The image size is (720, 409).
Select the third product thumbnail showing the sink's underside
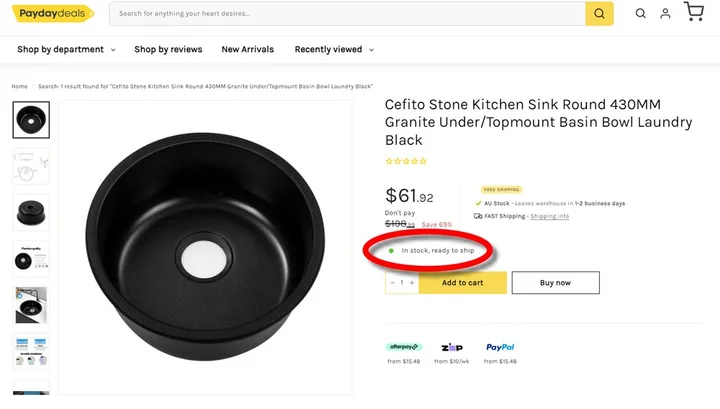pos(31,212)
